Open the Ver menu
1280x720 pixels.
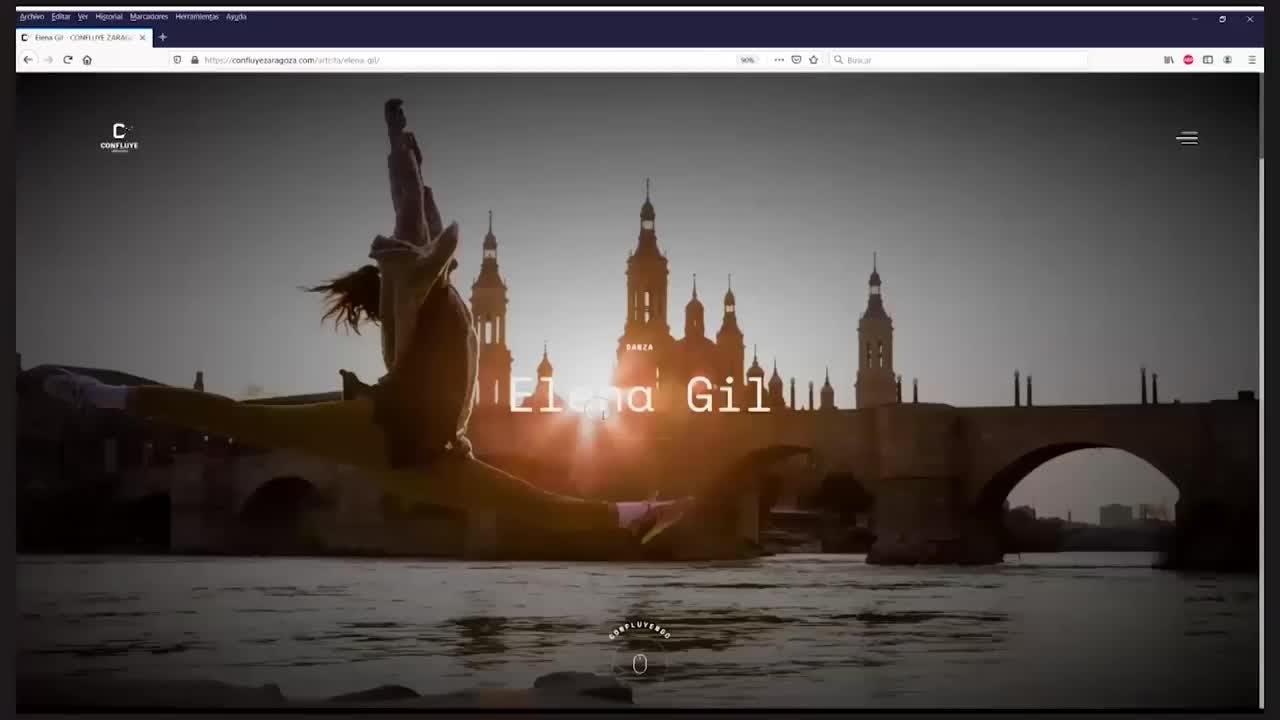(x=83, y=16)
